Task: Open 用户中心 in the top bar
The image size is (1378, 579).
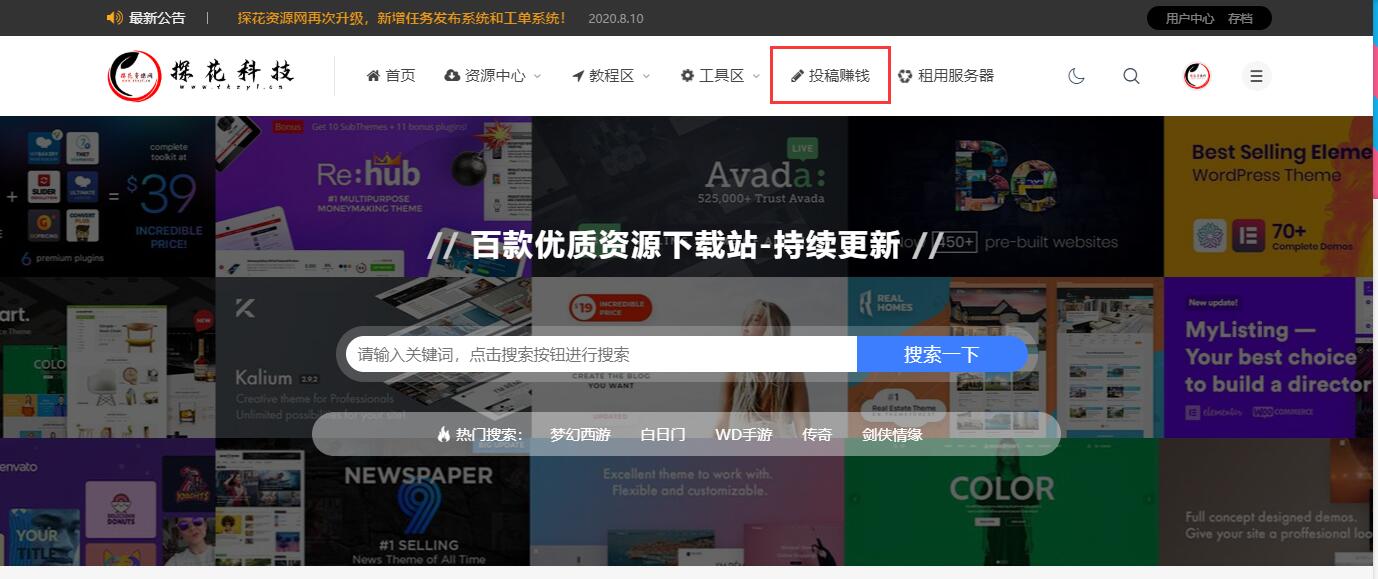Action: pyautogui.click(x=1190, y=18)
